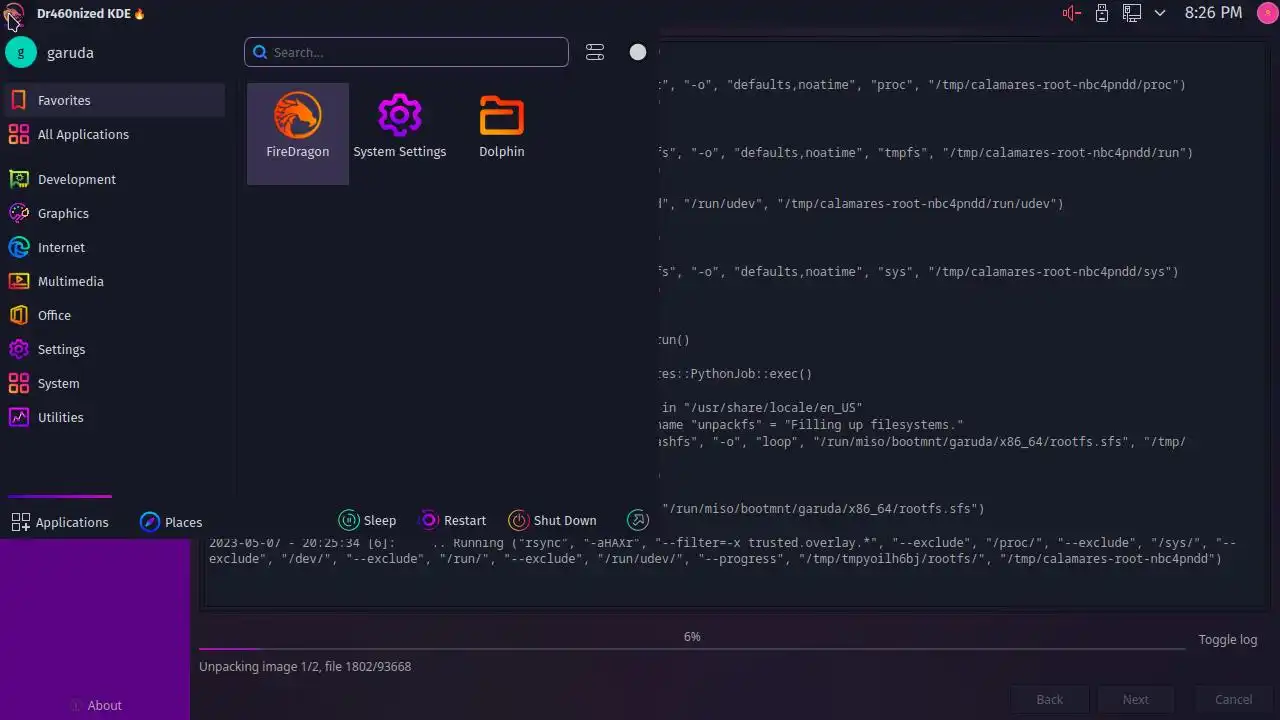Click installer progress bar at 6%
The width and height of the screenshot is (1280, 720).
[692, 648]
